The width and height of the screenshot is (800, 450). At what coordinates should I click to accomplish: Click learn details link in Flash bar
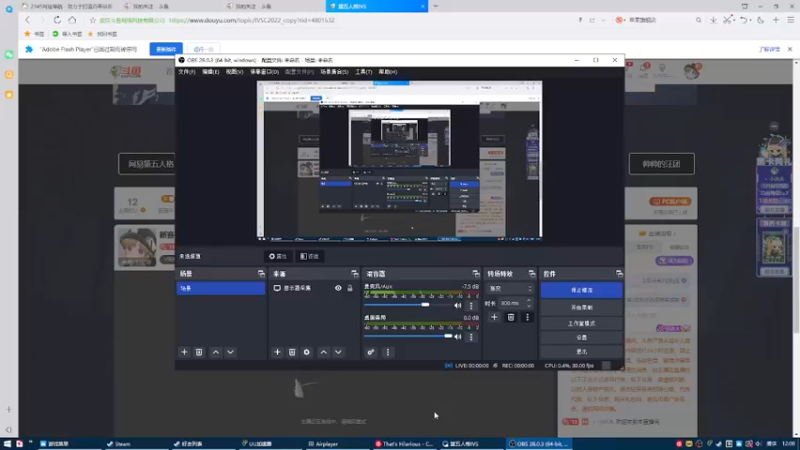click(769, 49)
